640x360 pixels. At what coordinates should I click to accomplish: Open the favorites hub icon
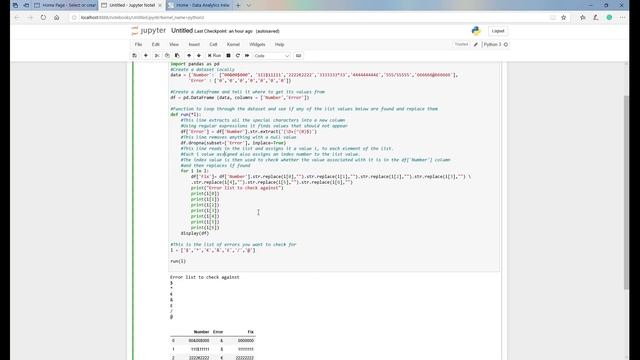click(x=583, y=18)
